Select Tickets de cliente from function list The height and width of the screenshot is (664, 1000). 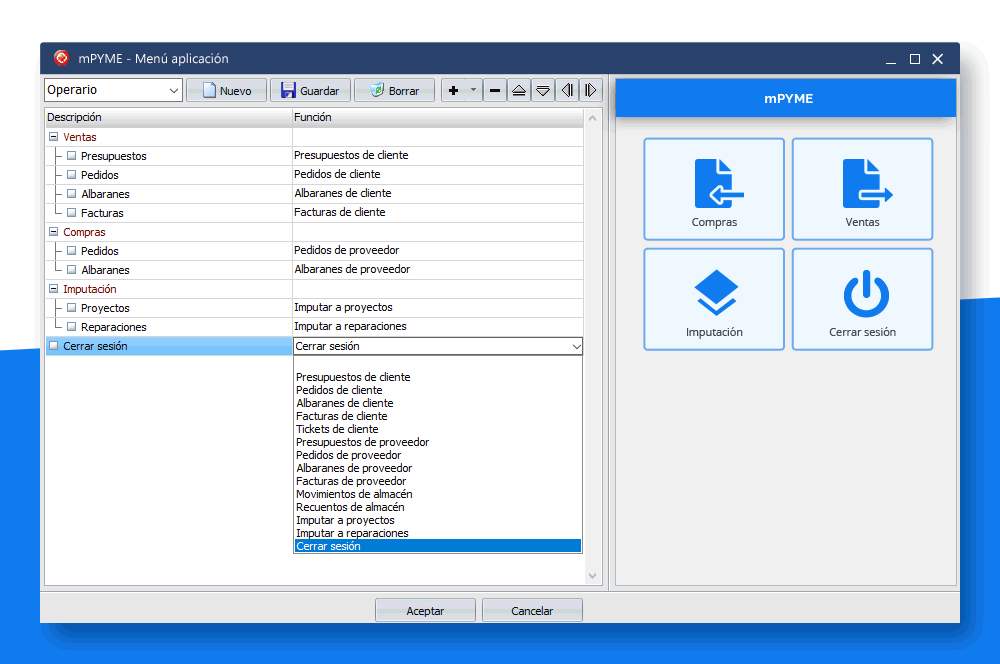pyautogui.click(x=337, y=429)
